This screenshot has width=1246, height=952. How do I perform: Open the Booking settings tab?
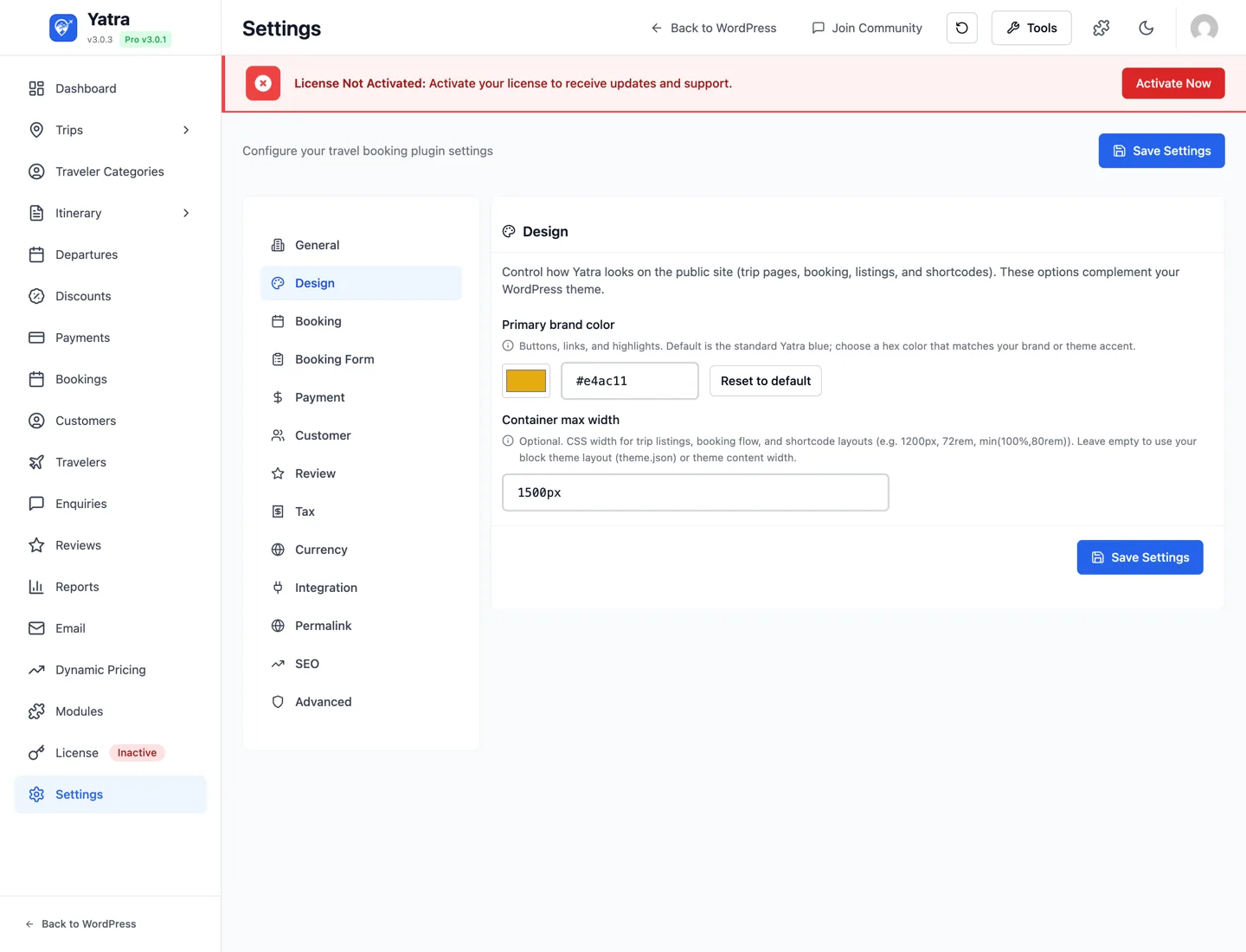click(361, 321)
